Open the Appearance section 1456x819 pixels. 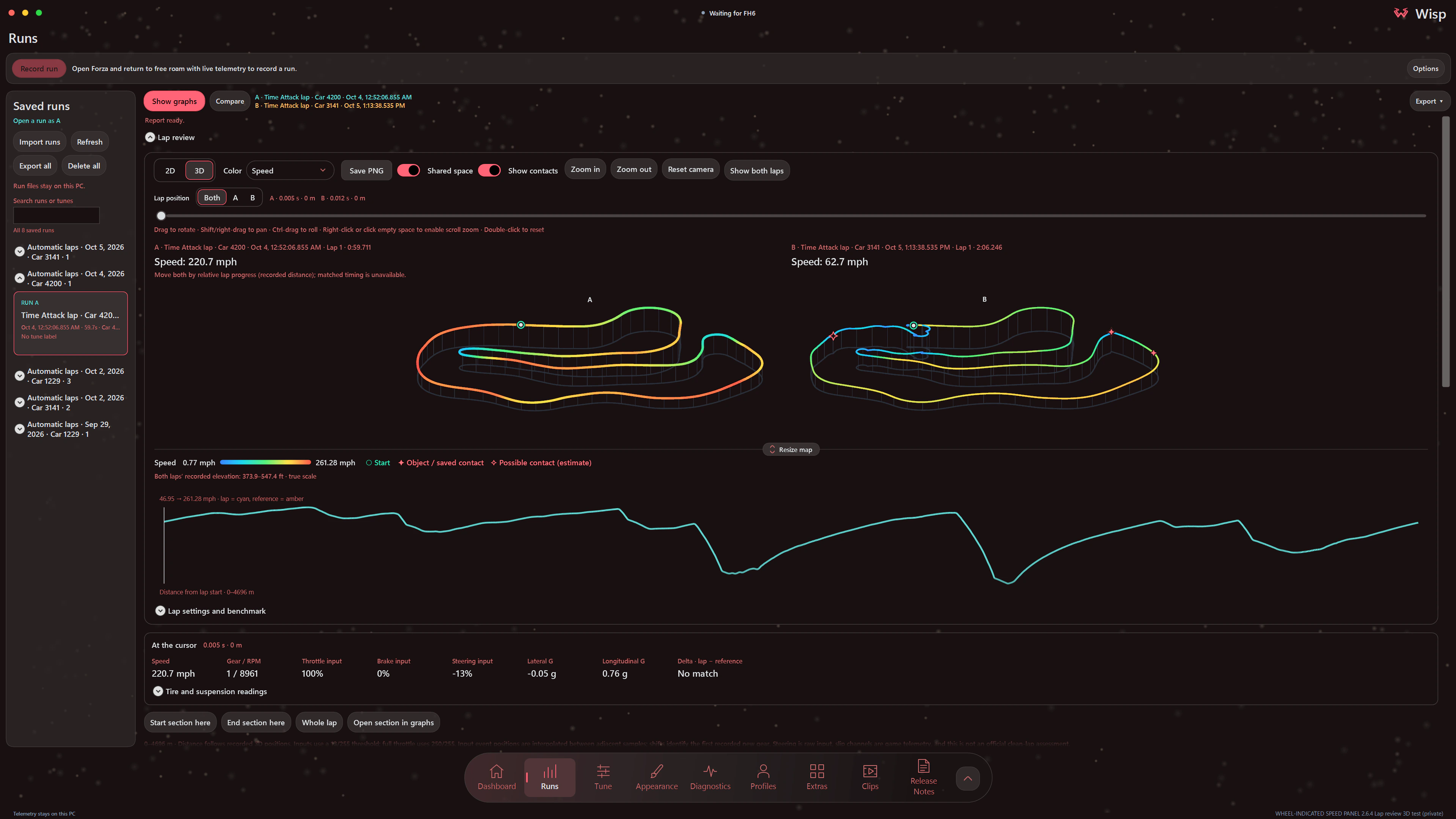656,777
